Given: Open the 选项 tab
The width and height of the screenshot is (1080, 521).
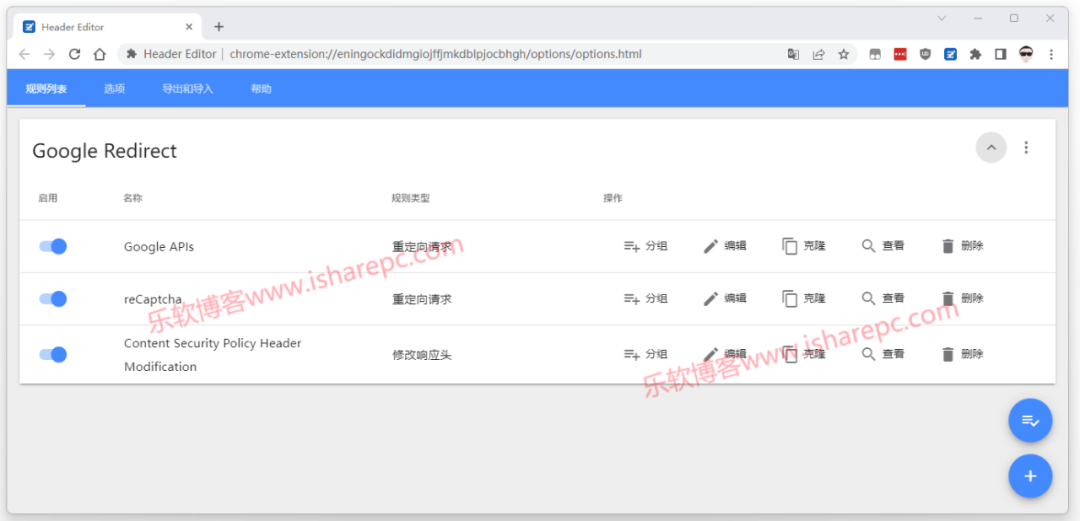Looking at the screenshot, I should pyautogui.click(x=114, y=89).
